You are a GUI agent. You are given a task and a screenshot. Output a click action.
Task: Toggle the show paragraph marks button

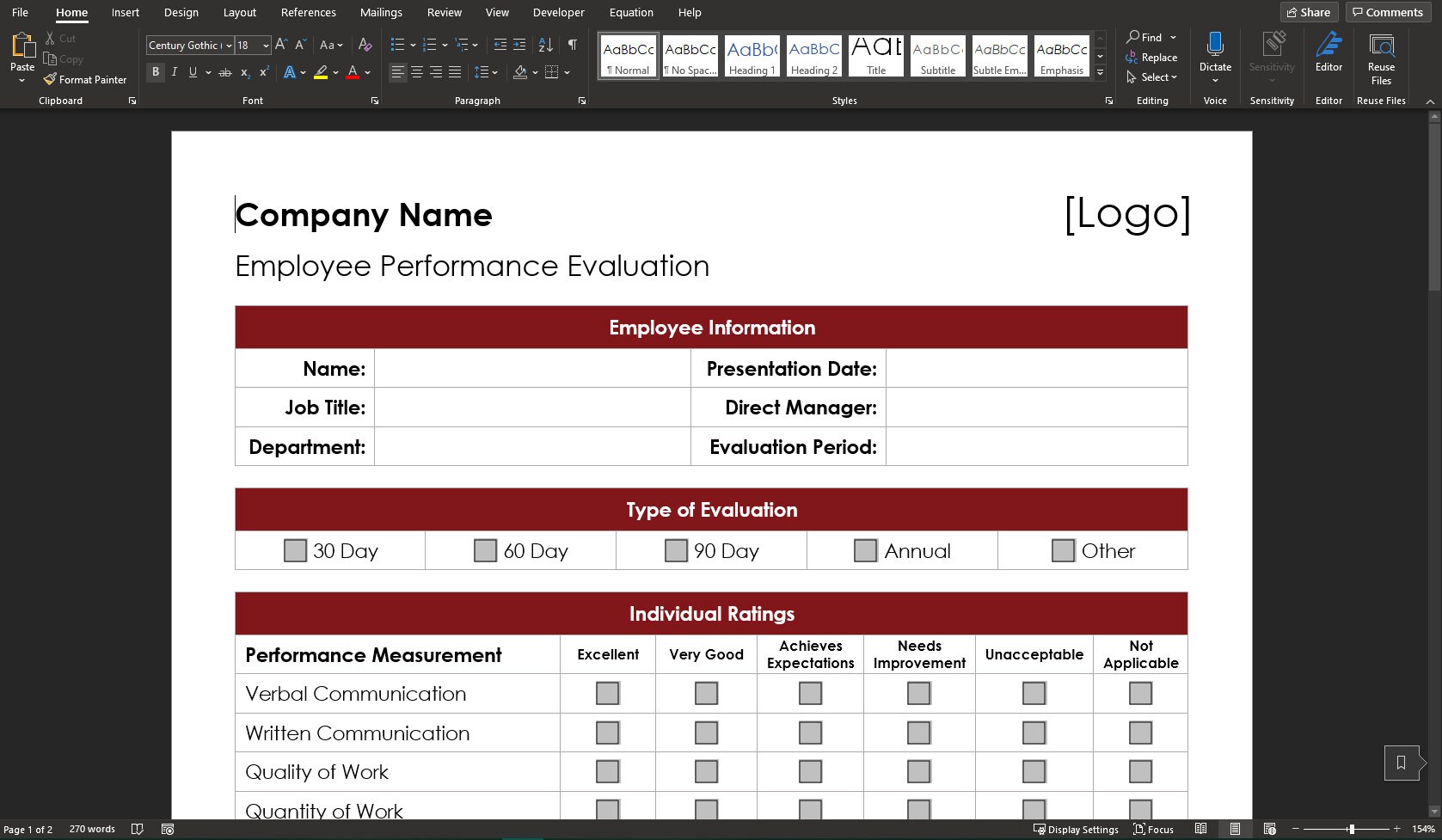coord(573,44)
